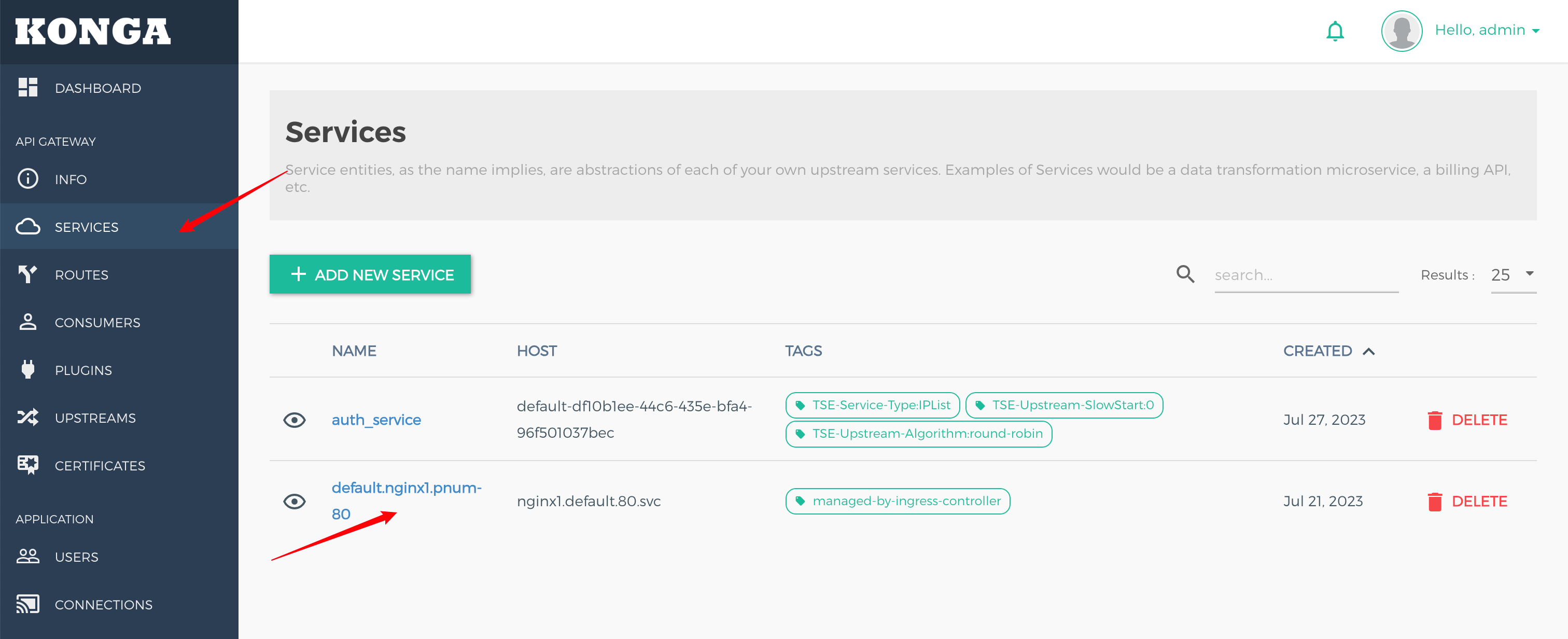
Task: Delete the auth_service entry
Action: (x=1467, y=420)
